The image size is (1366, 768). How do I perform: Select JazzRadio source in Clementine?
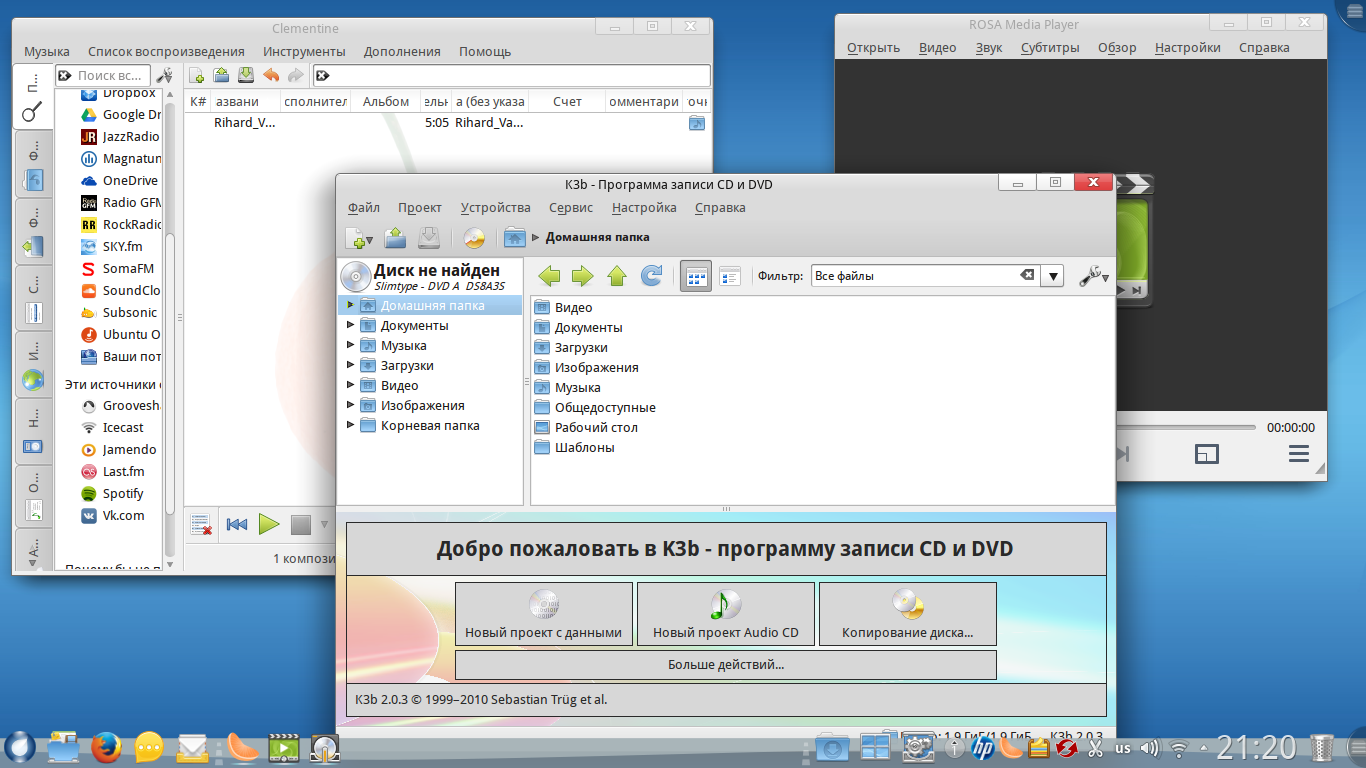[120, 136]
